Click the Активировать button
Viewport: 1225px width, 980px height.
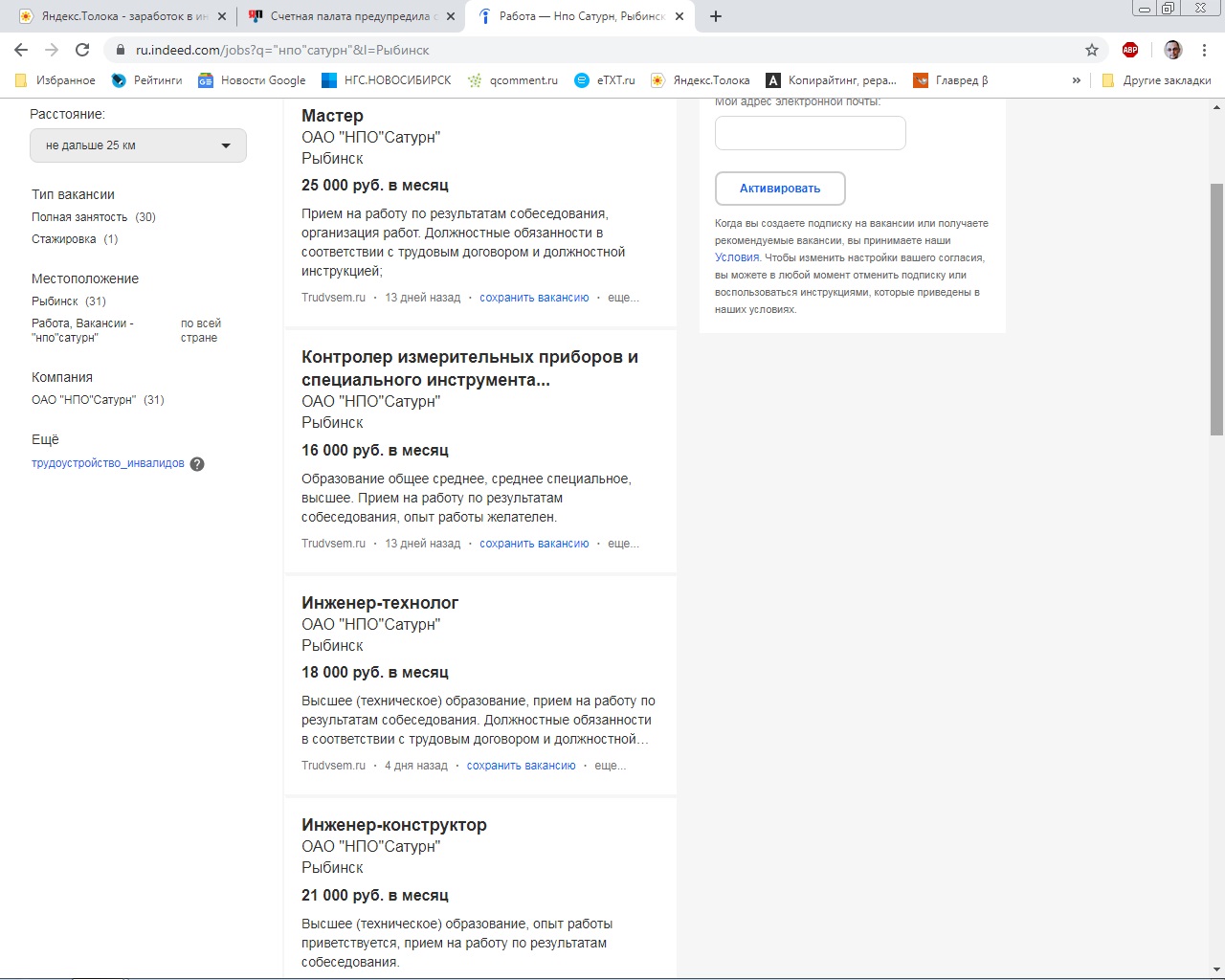[x=780, y=189]
